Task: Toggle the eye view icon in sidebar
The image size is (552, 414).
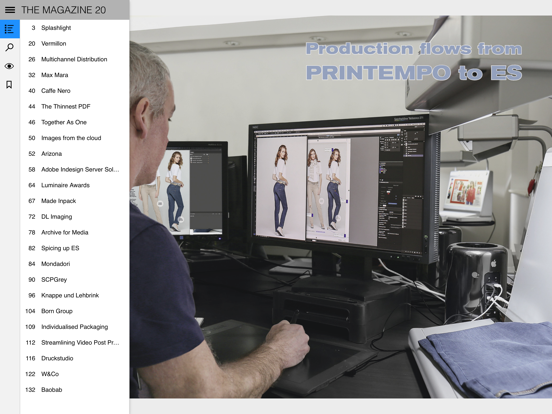Action: [10, 66]
